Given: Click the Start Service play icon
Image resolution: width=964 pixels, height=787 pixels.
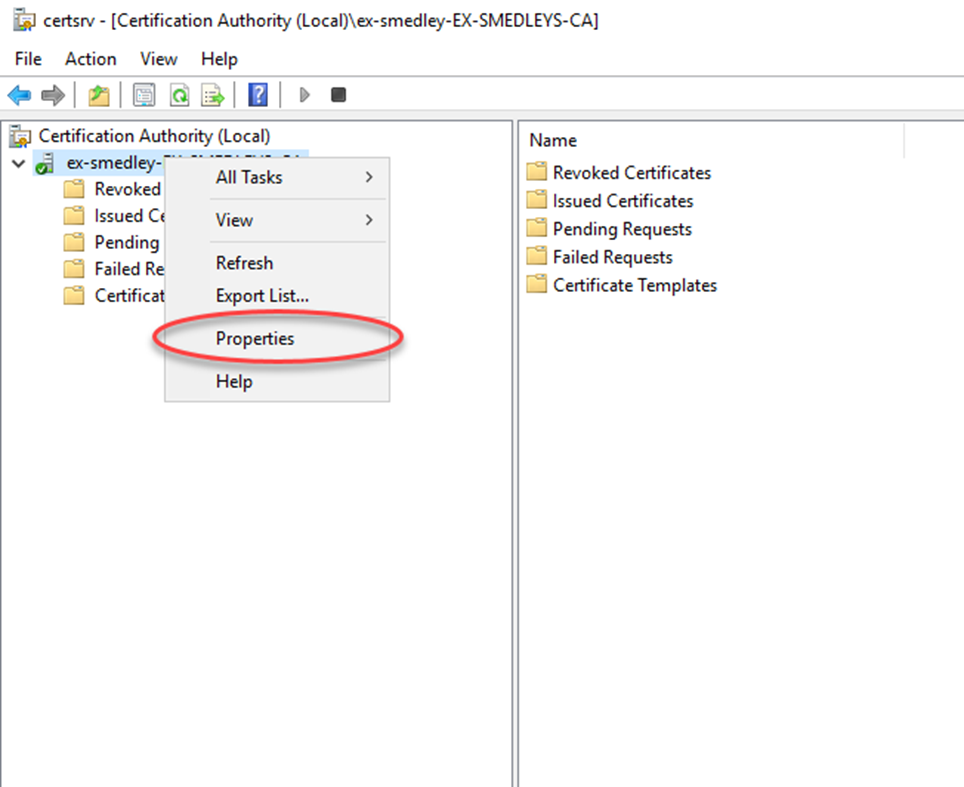Looking at the screenshot, I should point(305,95).
